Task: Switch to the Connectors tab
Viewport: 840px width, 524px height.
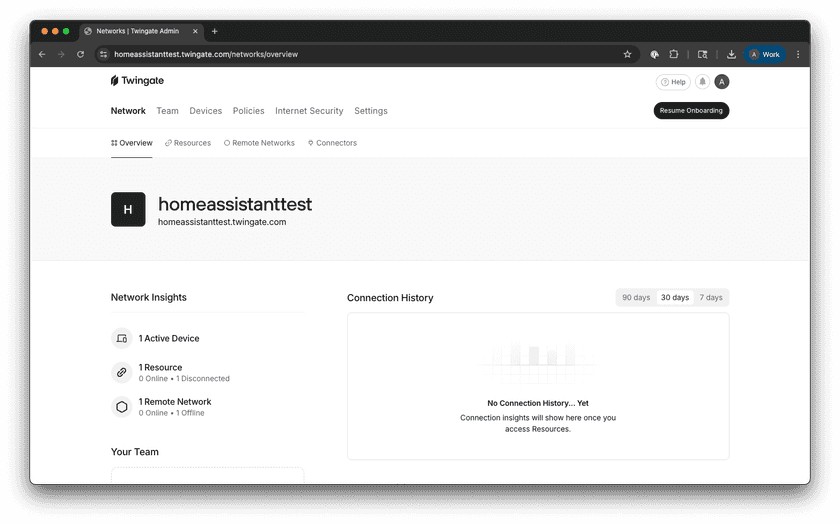Action: [332, 143]
